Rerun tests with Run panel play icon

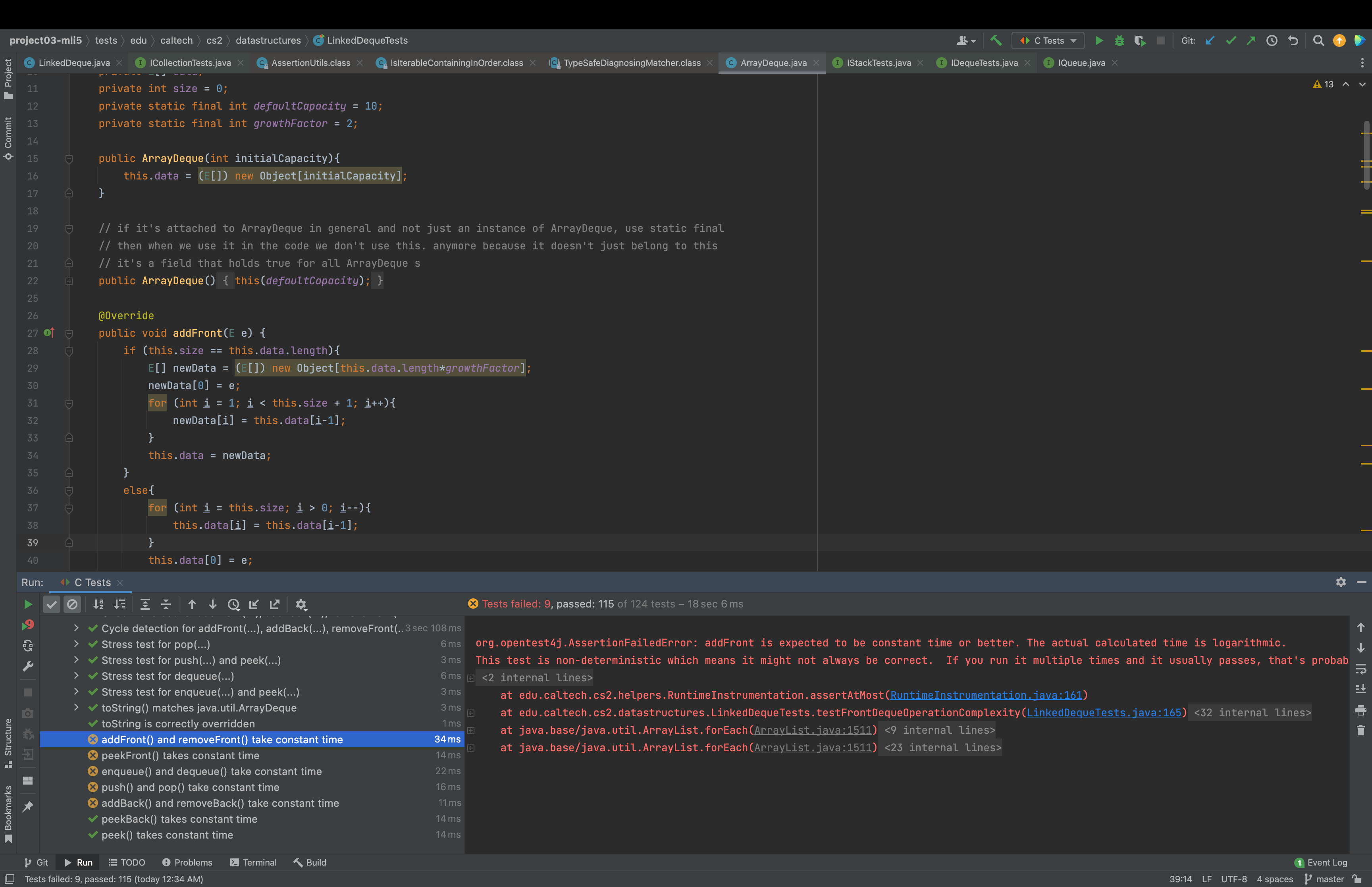(x=28, y=604)
